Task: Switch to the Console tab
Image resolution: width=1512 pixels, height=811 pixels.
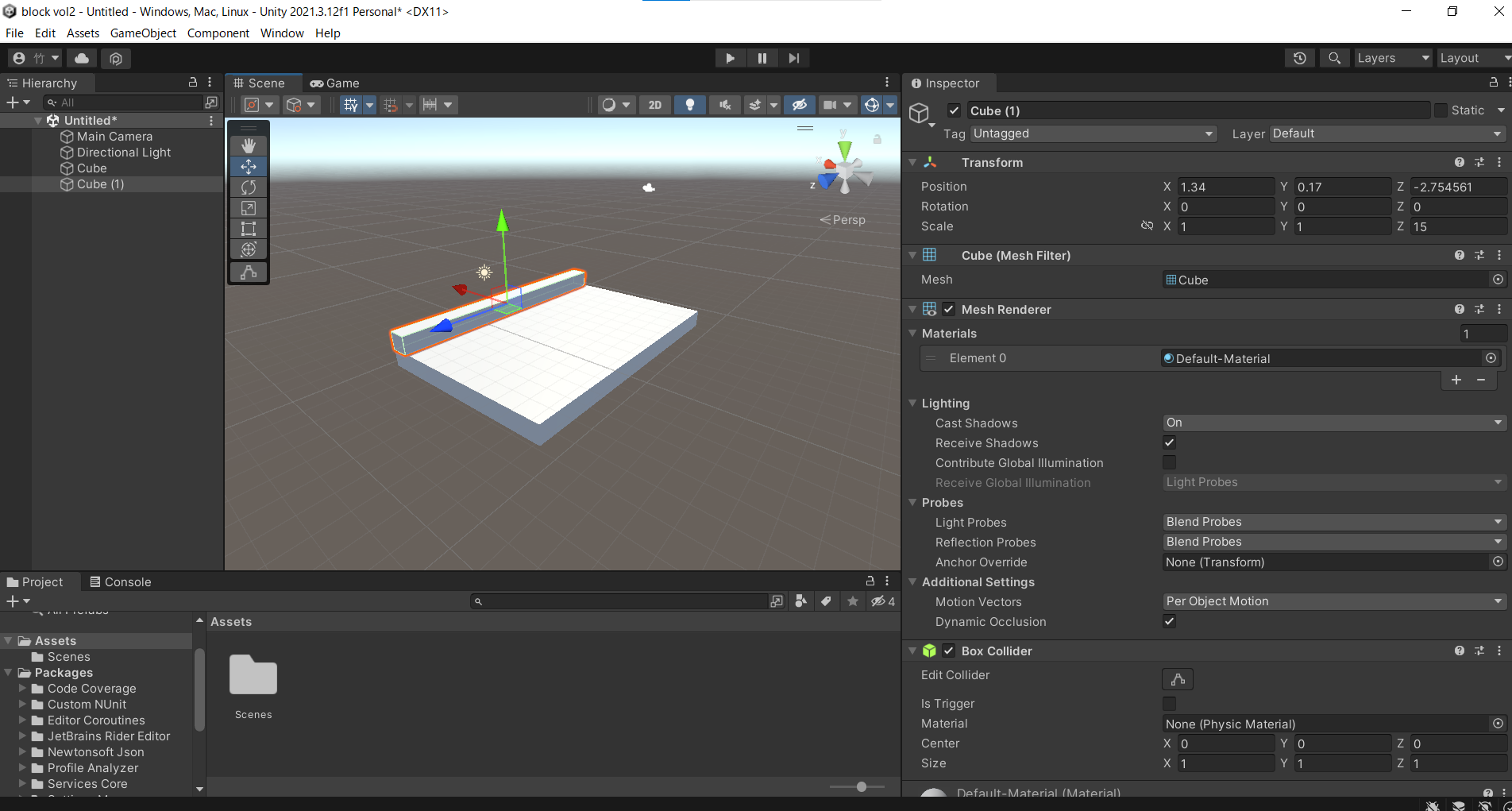Action: [x=120, y=581]
